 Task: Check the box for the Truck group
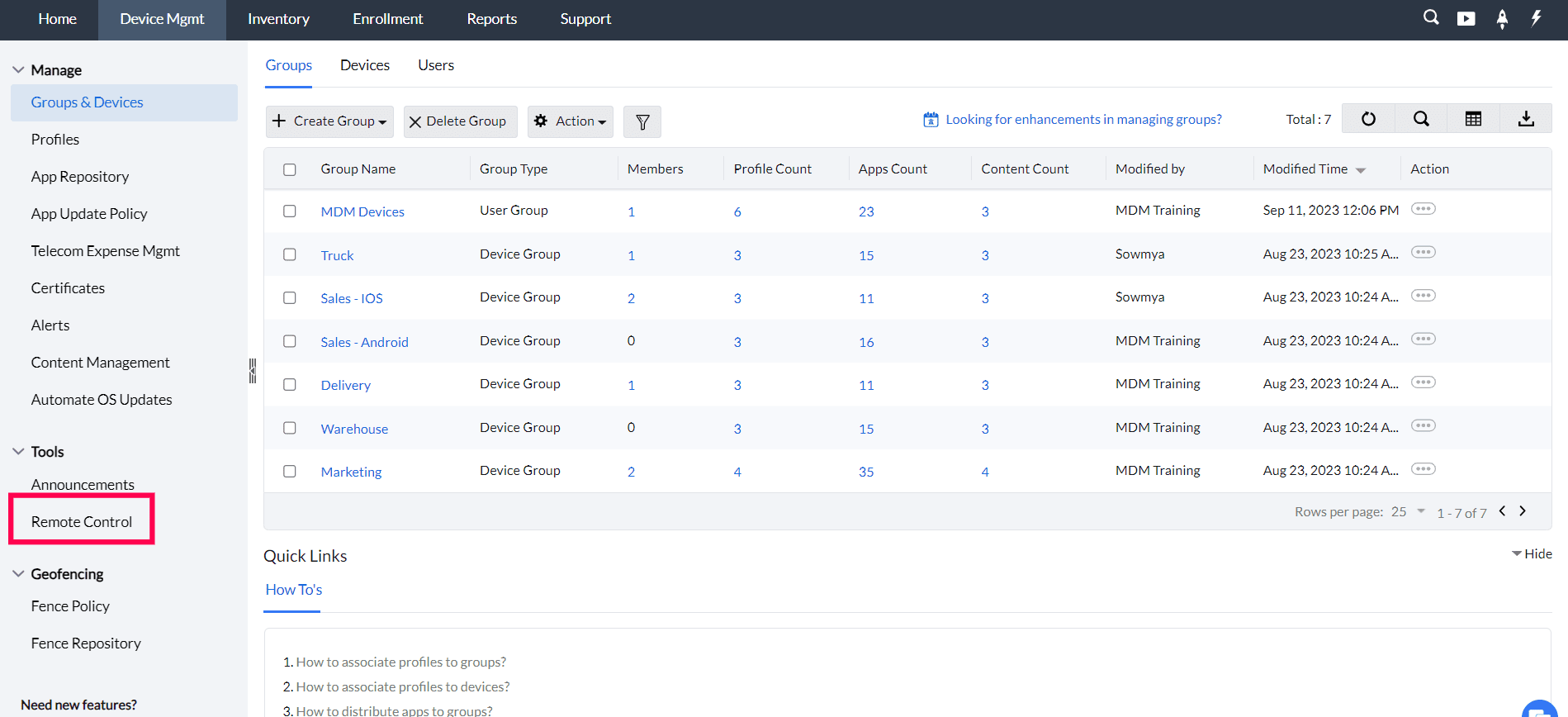(x=290, y=254)
